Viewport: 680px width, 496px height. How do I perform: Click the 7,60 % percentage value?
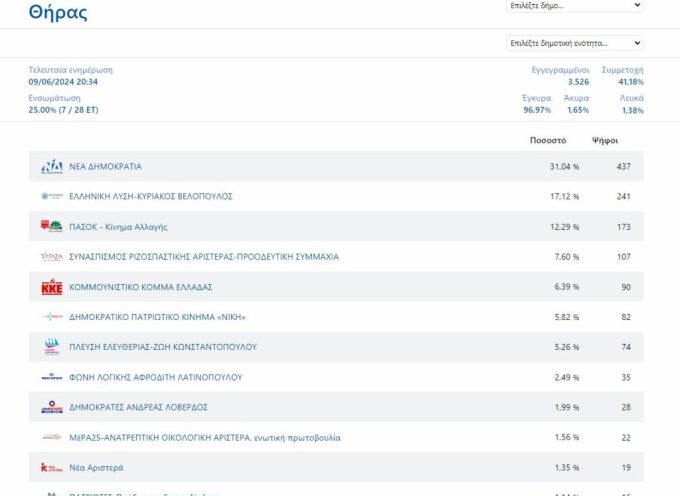tap(566, 257)
